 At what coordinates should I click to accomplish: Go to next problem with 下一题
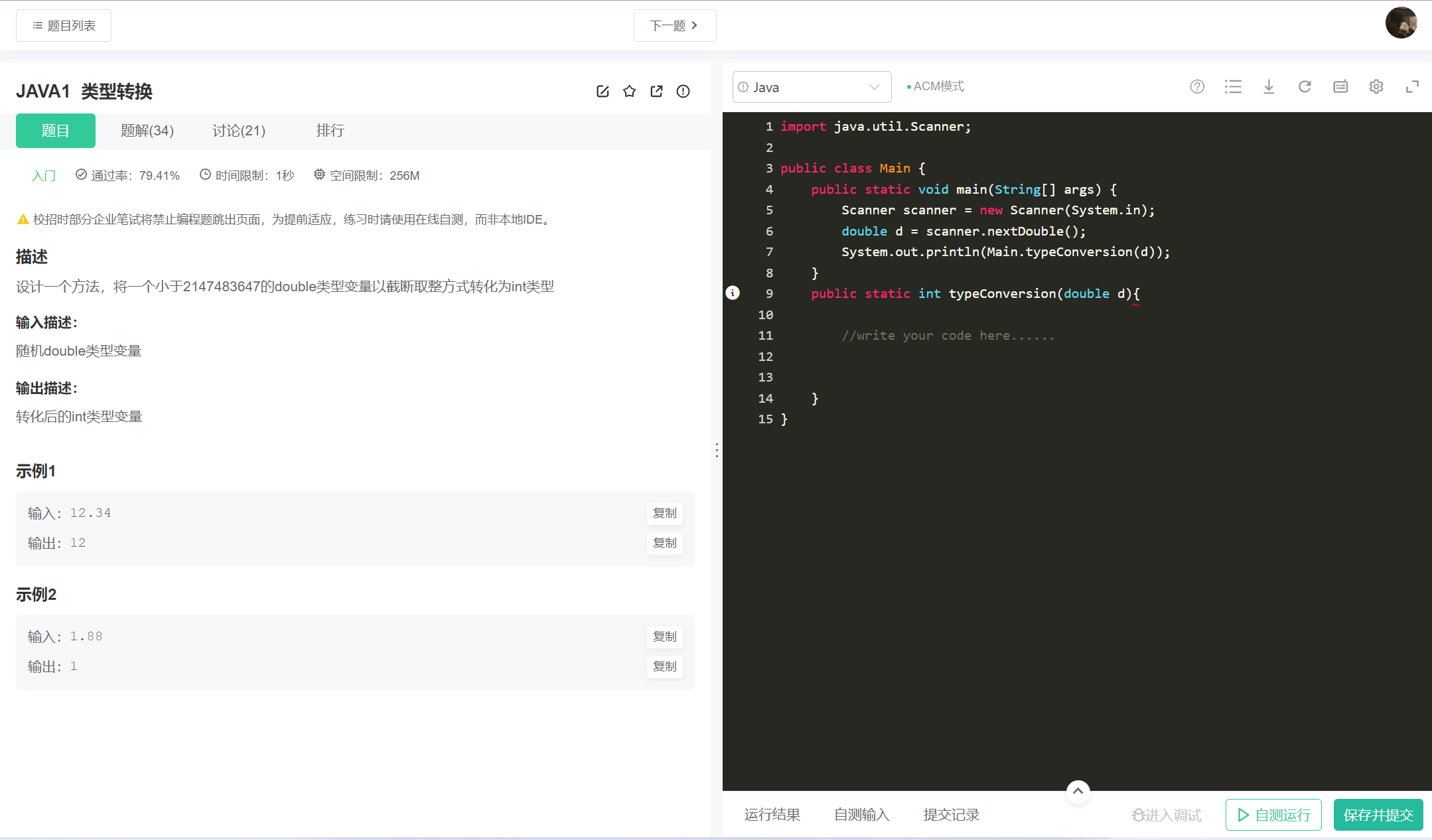coord(675,26)
